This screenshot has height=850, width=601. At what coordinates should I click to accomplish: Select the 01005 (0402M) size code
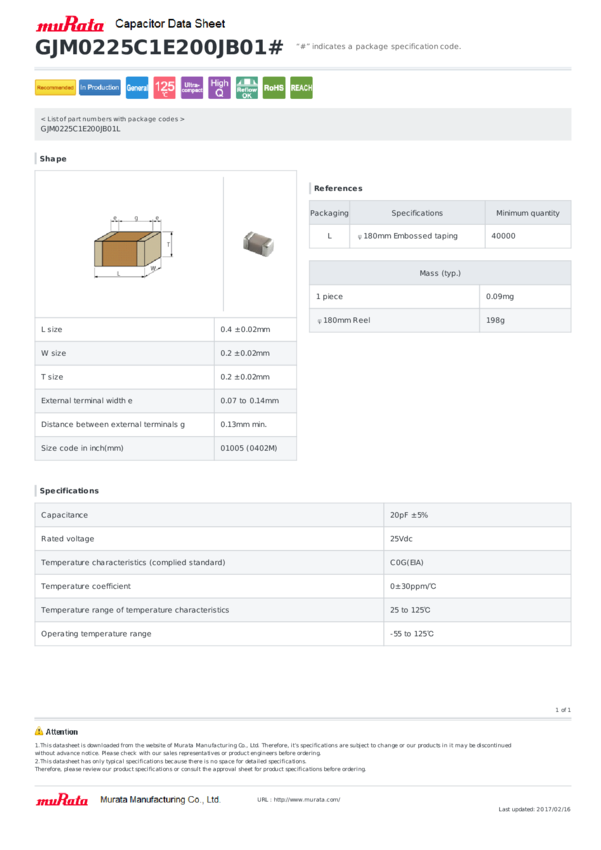pyautogui.click(x=249, y=448)
